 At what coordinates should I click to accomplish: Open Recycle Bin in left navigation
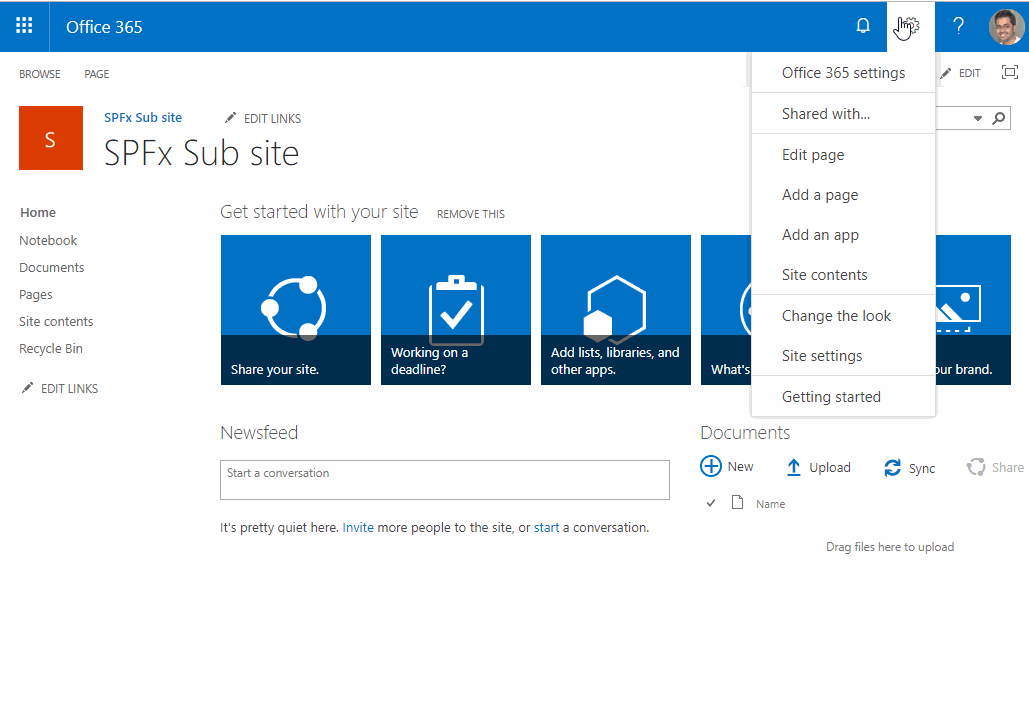(x=51, y=348)
